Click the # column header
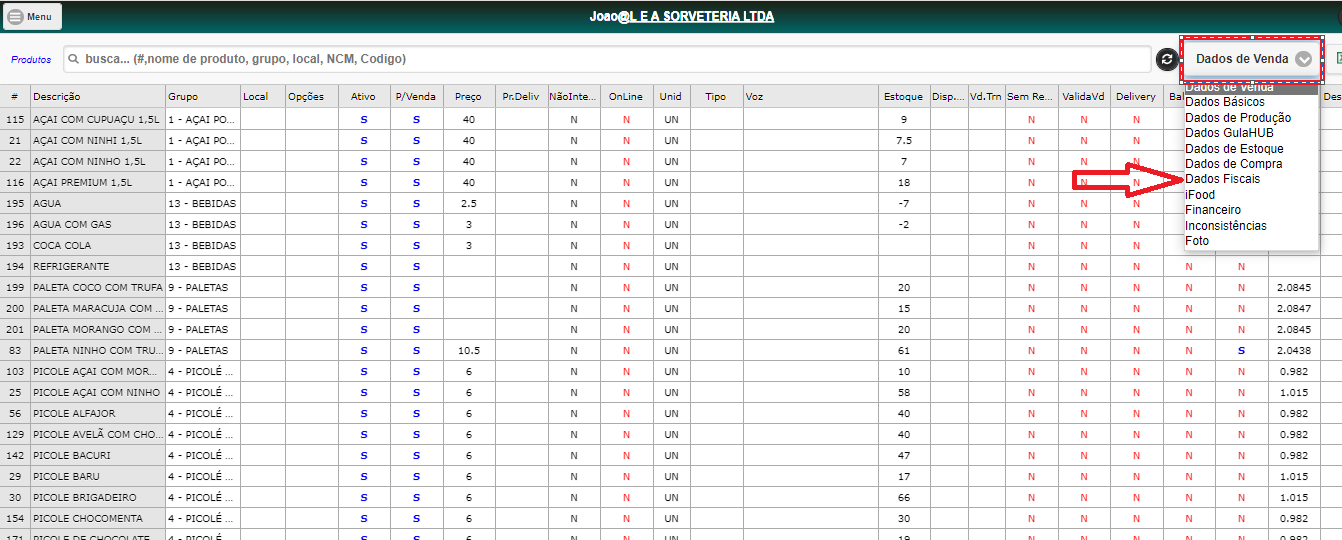The width and height of the screenshot is (1342, 540). (x=15, y=97)
